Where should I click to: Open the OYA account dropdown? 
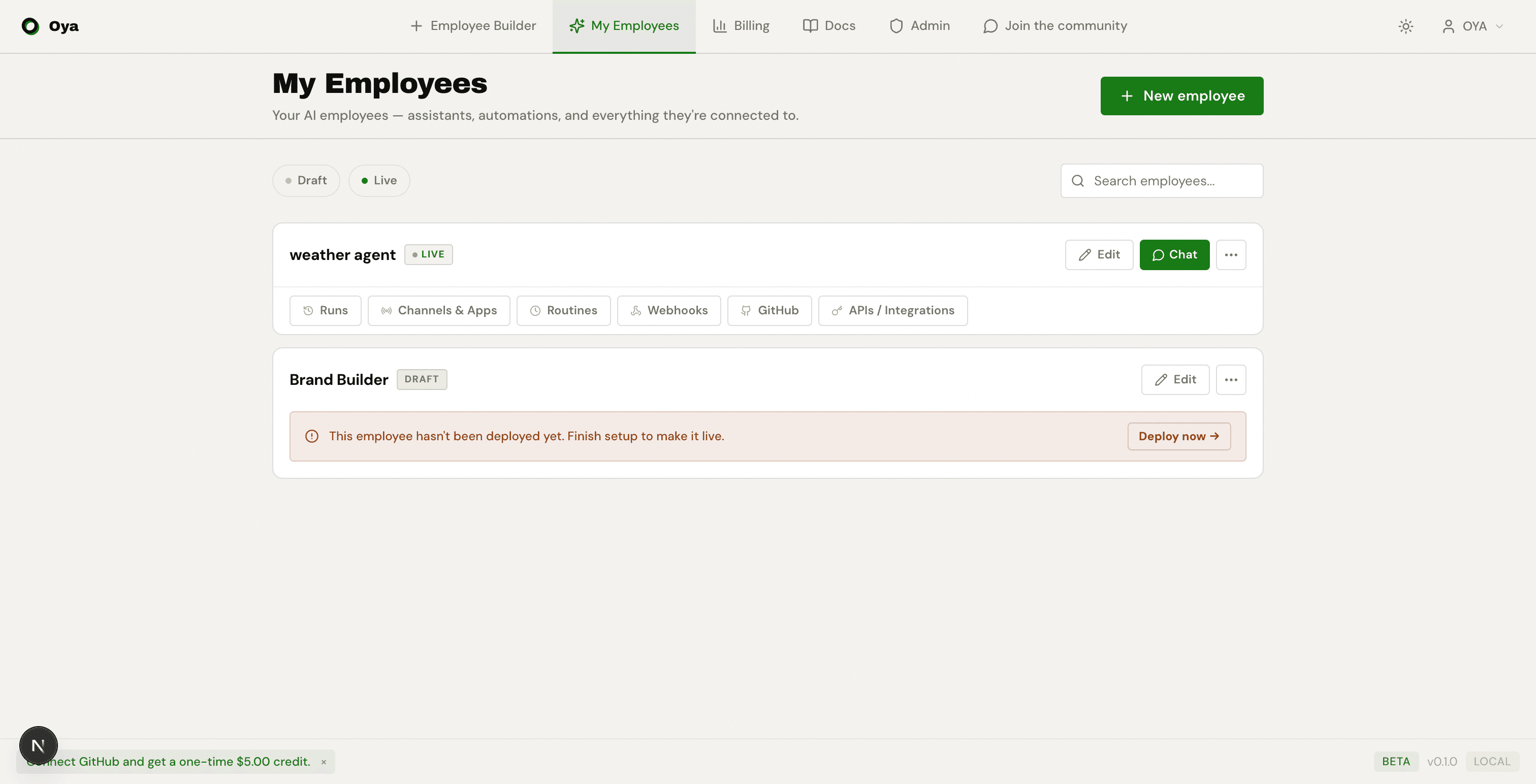1473,26
